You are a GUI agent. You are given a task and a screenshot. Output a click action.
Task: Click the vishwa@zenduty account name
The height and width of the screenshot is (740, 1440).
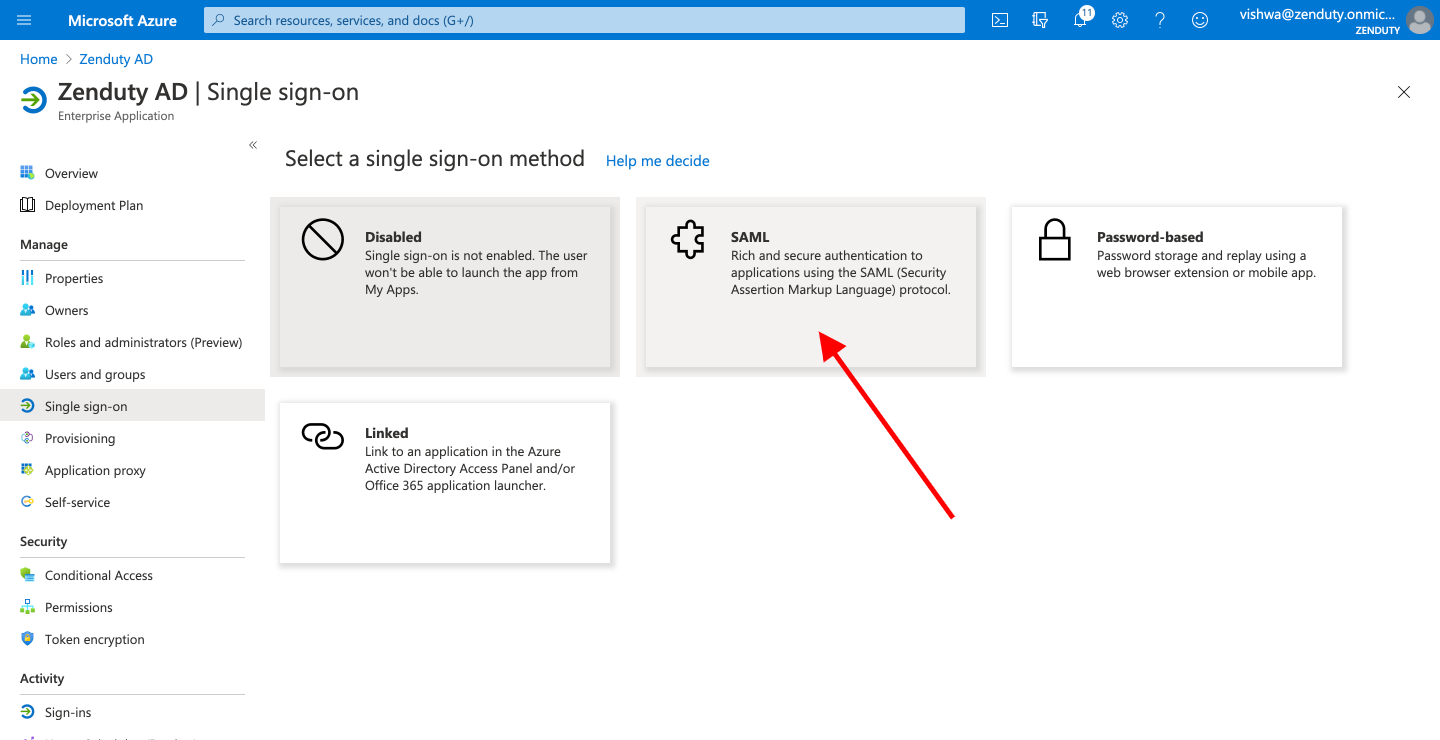pyautogui.click(x=1317, y=14)
